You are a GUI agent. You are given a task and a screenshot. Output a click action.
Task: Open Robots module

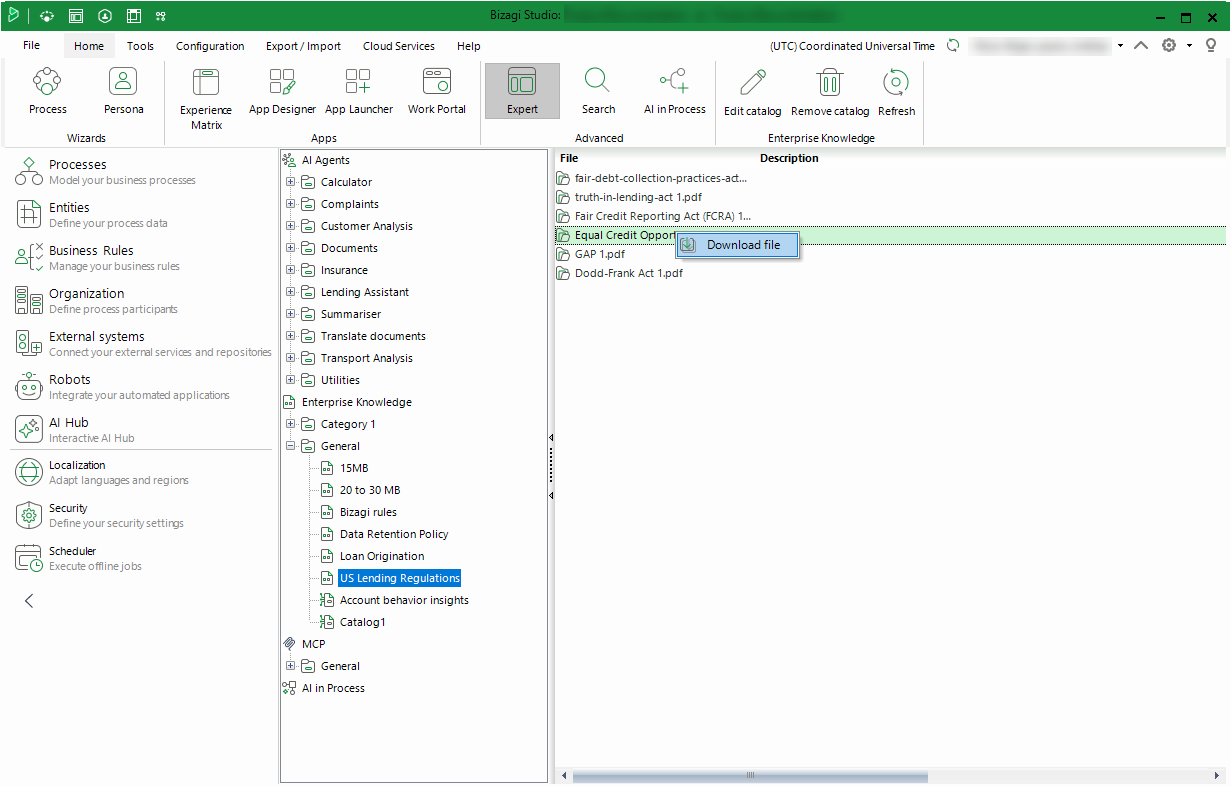coord(122,386)
